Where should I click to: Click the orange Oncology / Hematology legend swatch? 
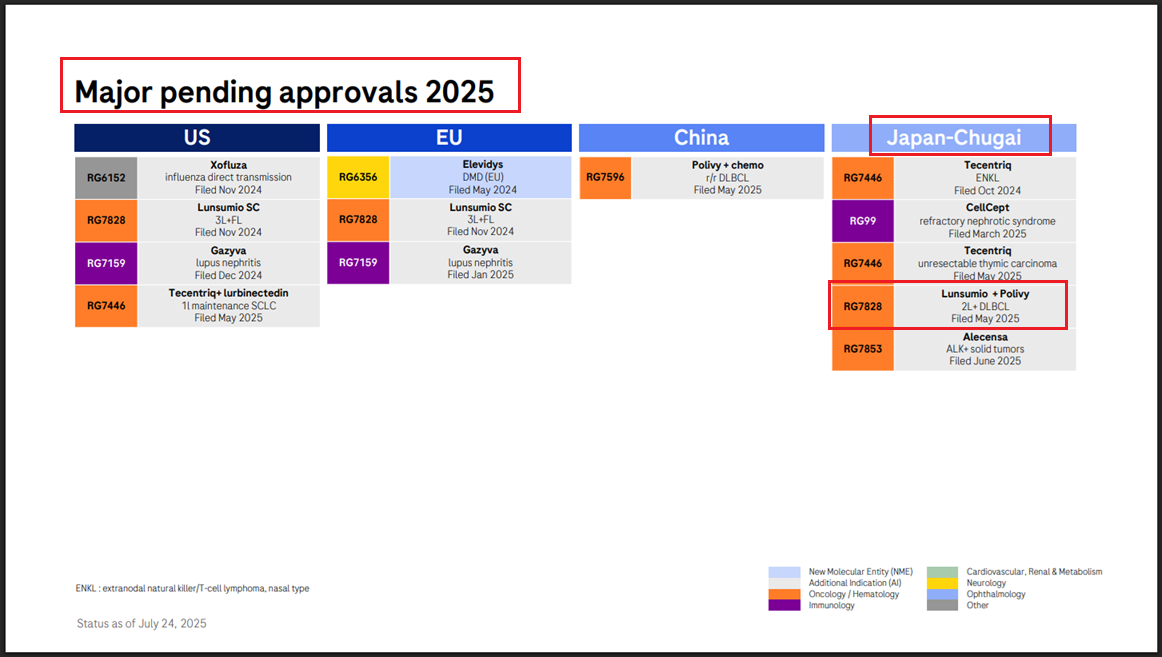[784, 594]
